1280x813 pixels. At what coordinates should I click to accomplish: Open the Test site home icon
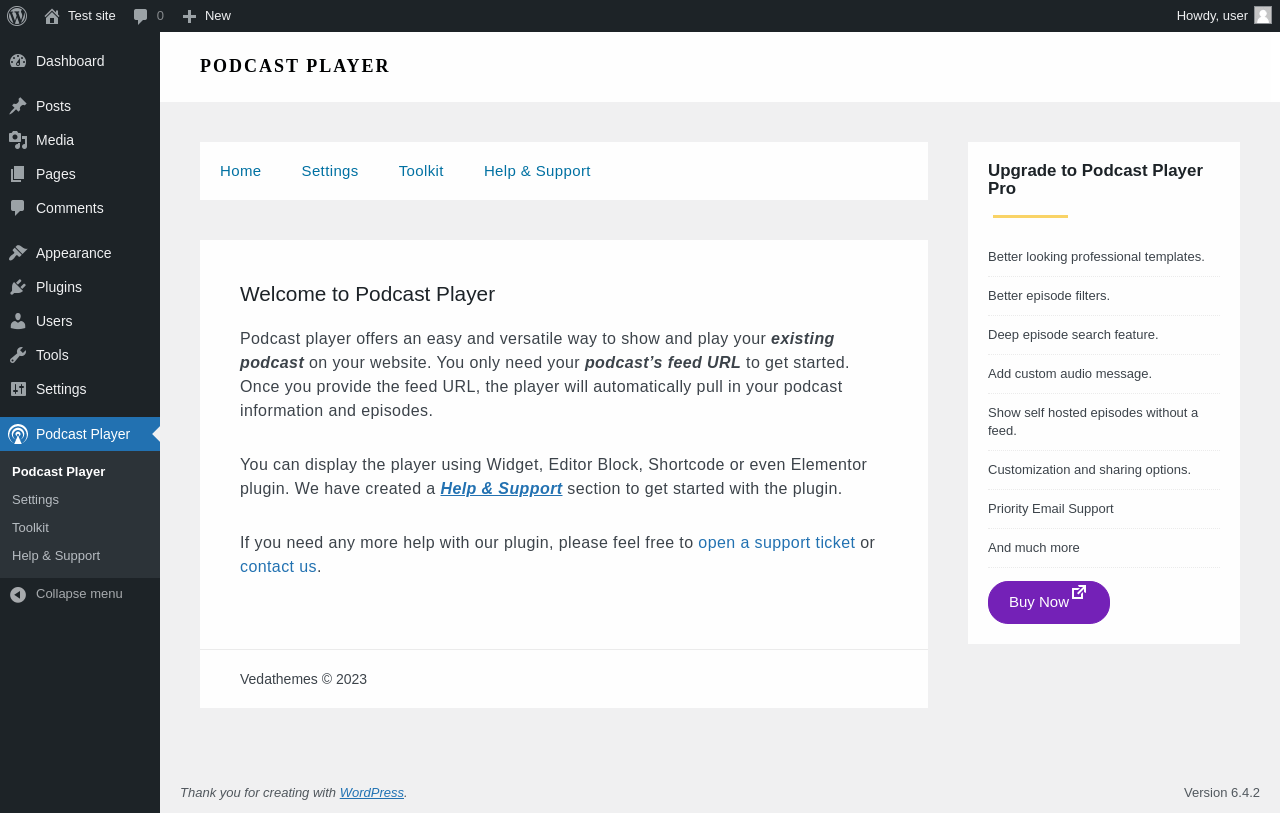click(x=52, y=16)
